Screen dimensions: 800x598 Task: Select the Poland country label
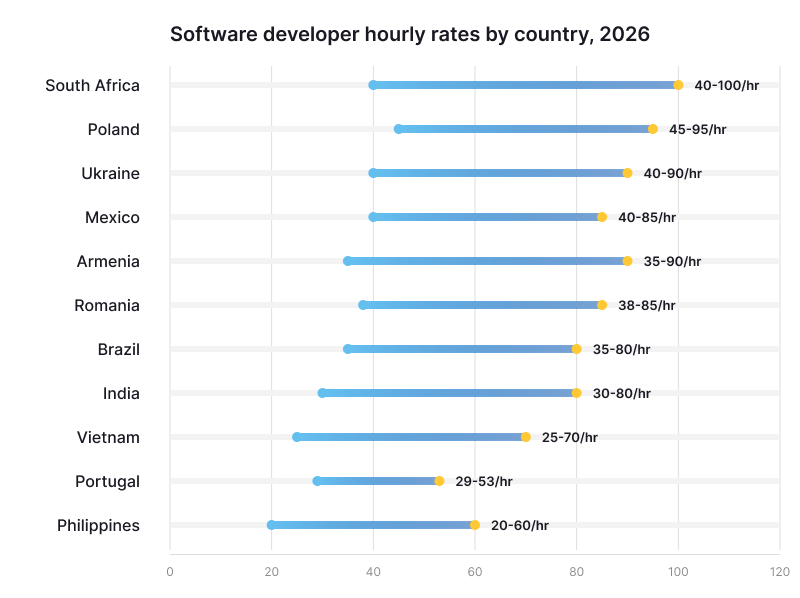tap(114, 129)
